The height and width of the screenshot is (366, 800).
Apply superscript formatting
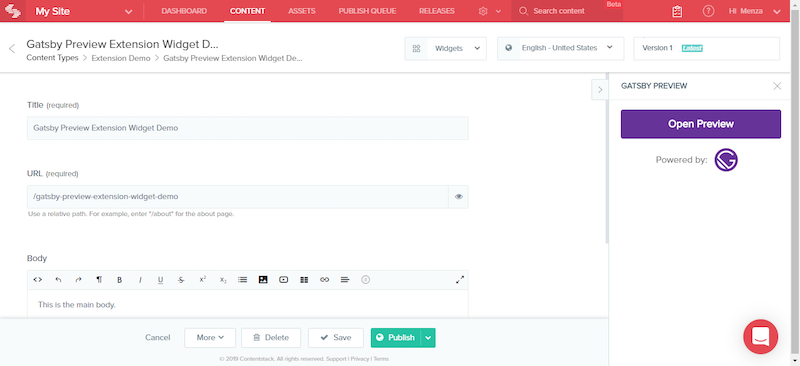click(202, 280)
